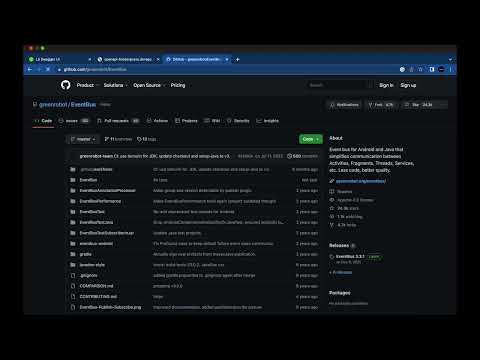Click the browser back arrow
The height and width of the screenshot is (360, 480).
[30, 69]
